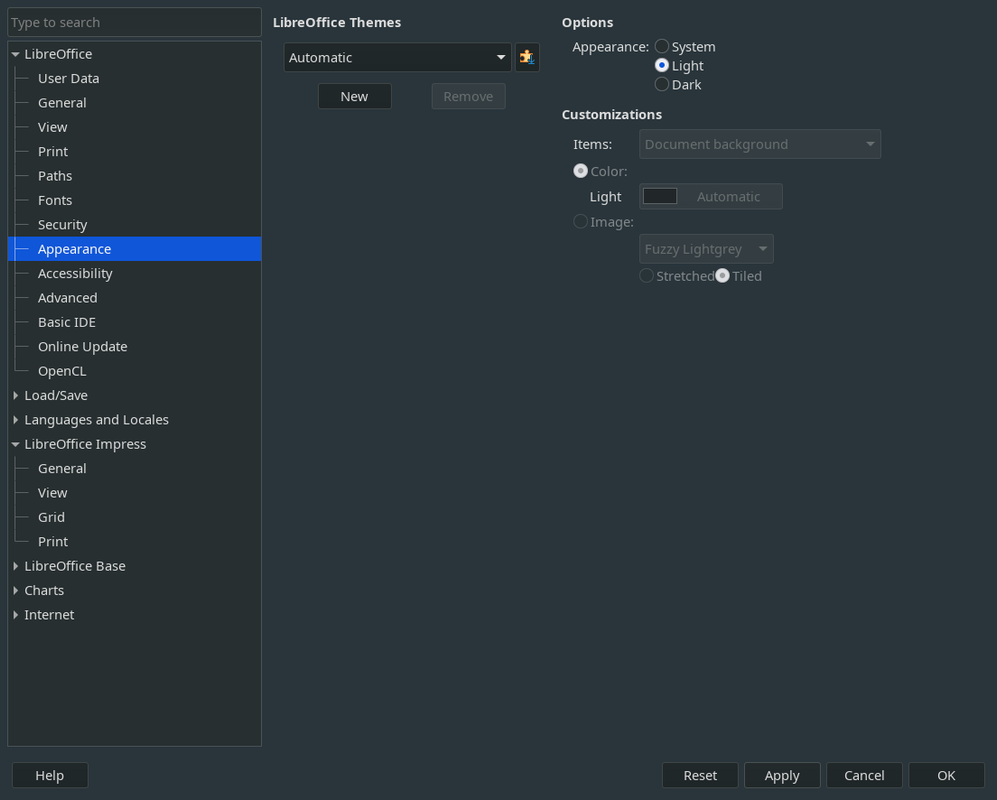This screenshot has height=800, width=997.
Task: Open the OpenCL settings page
Action: (62, 371)
